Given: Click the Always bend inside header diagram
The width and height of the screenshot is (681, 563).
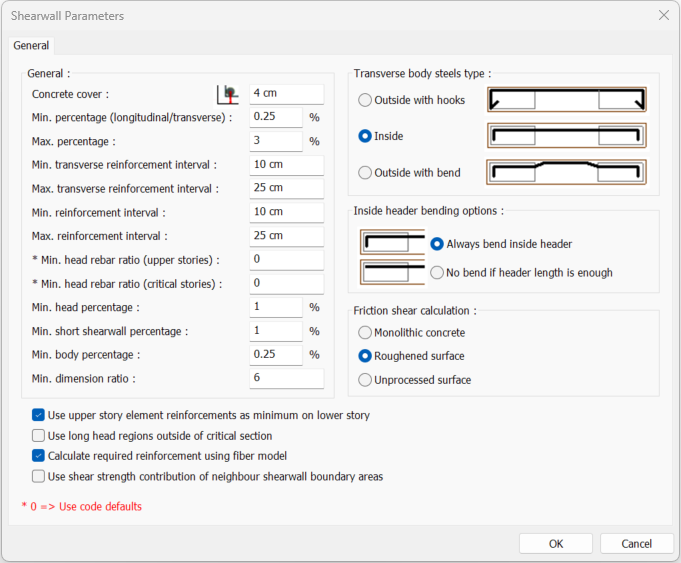Looking at the screenshot, I should click(x=392, y=243).
